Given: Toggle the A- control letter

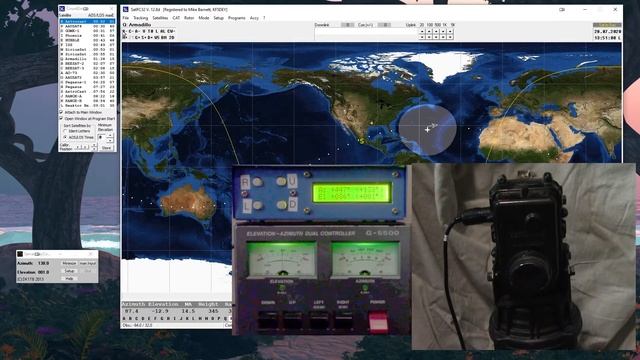Looking at the screenshot, I should click(138, 31).
